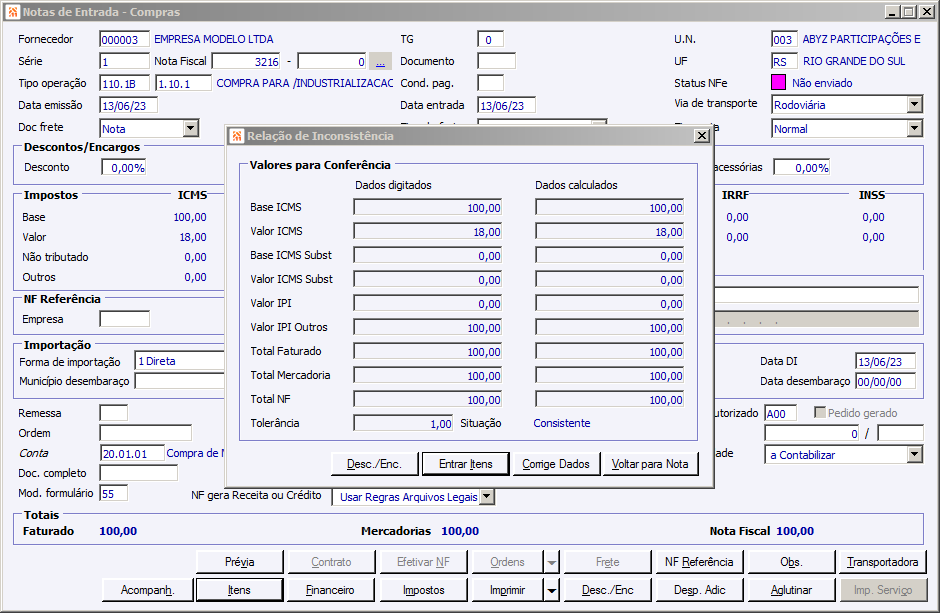Click the Financeiro button

tap(330, 590)
